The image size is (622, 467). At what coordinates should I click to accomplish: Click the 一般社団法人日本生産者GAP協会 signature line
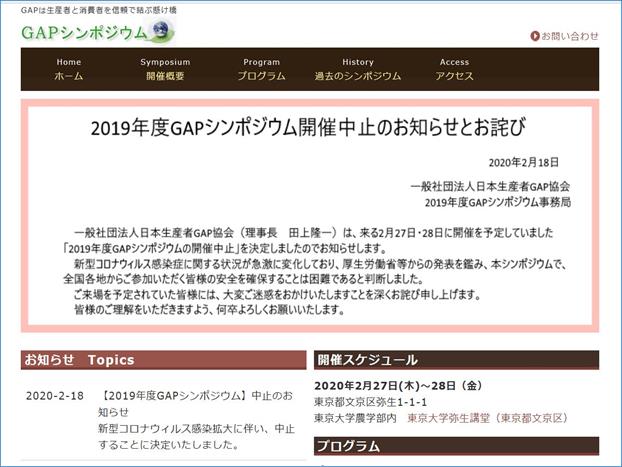coord(490,186)
